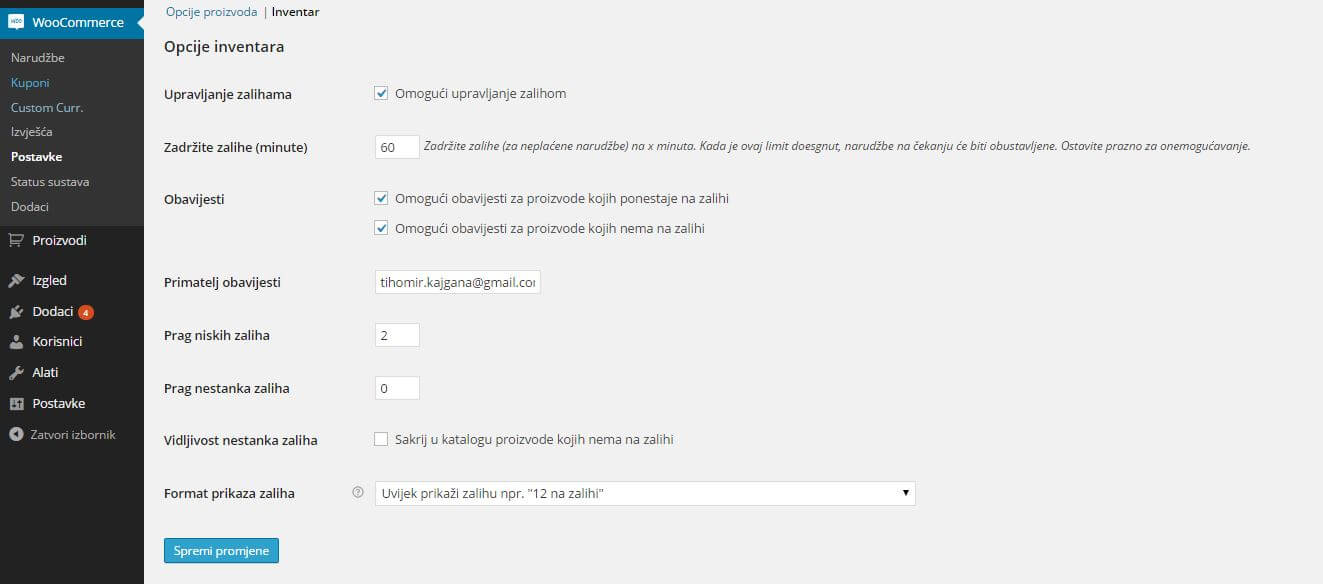This screenshot has height=584, width=1323.
Task: Open the Format prikaza zaliha dropdown
Action: pyautogui.click(x=644, y=493)
